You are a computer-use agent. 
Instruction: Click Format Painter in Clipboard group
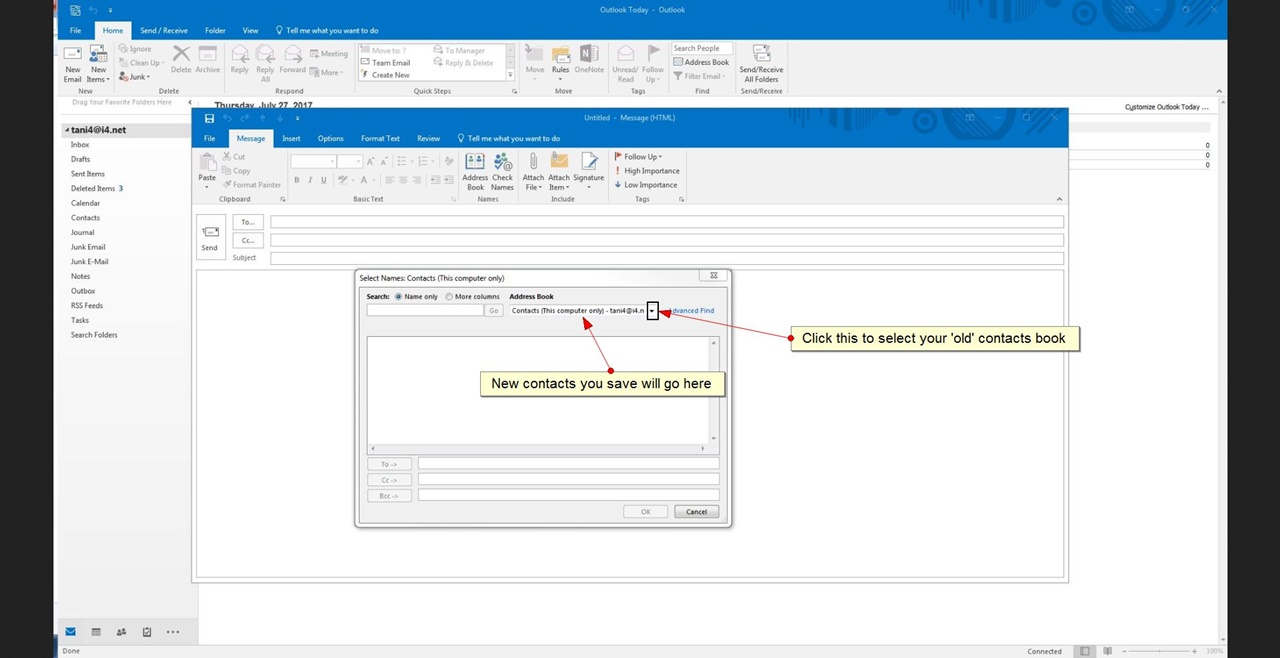(252, 185)
